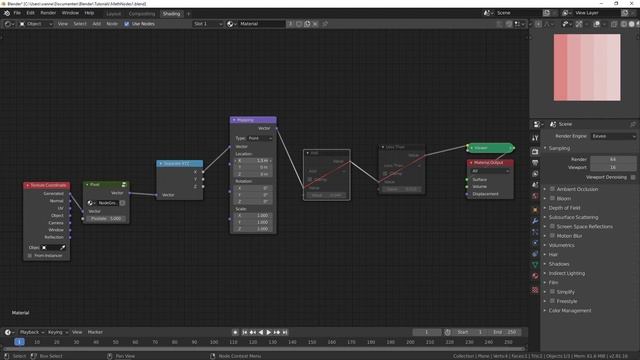Click the Viewport samples field
Image resolution: width=640 pixels, height=360 pixels.
613,167
